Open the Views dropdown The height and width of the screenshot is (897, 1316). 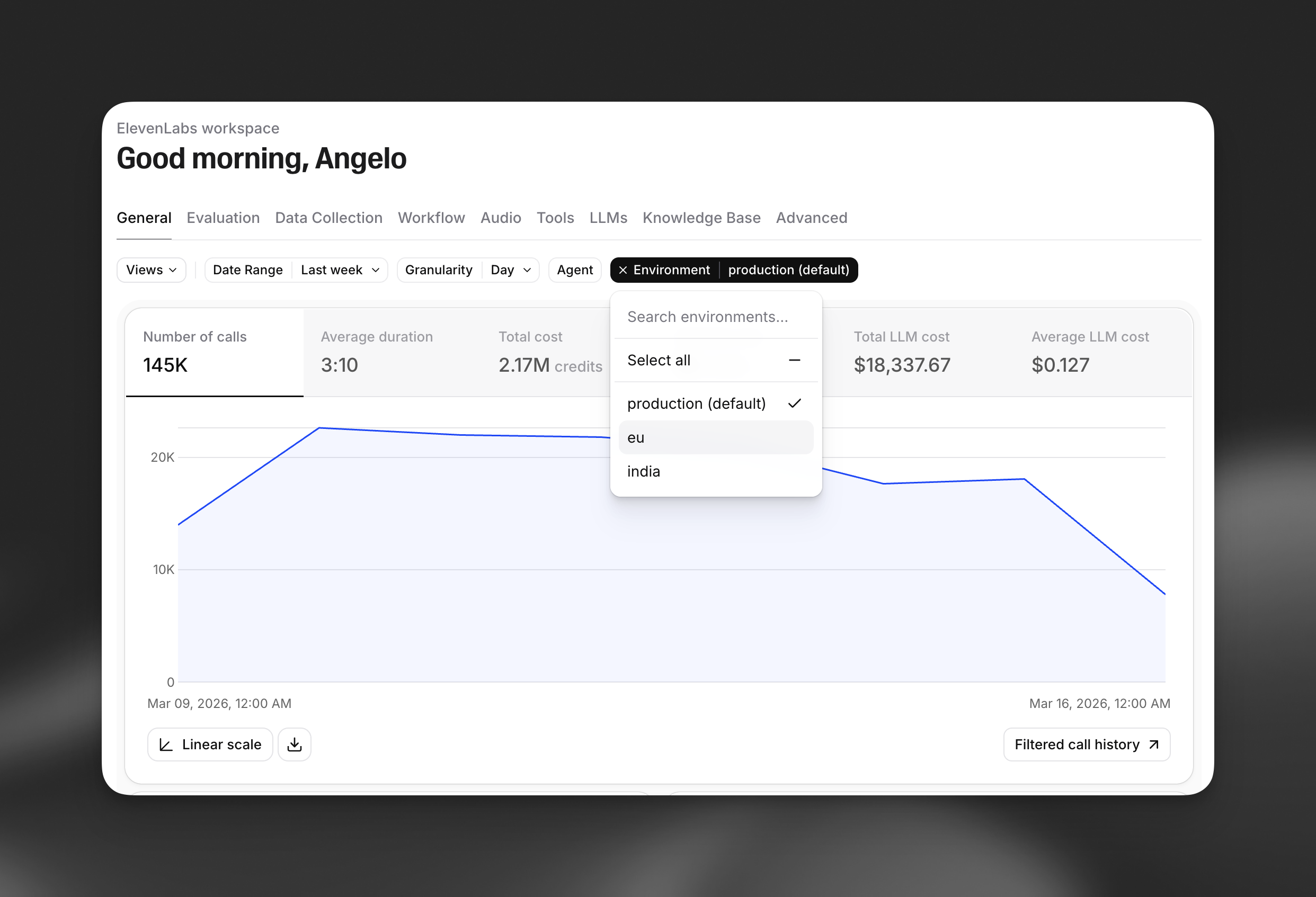pyautogui.click(x=150, y=270)
